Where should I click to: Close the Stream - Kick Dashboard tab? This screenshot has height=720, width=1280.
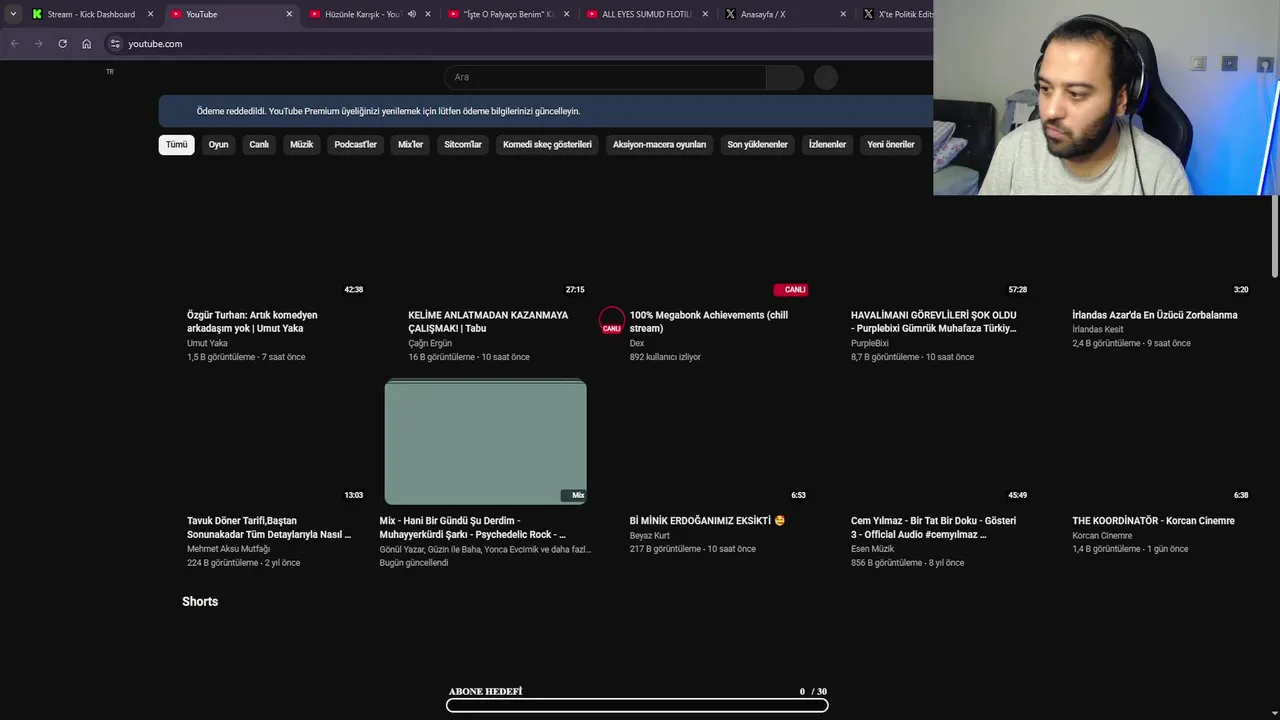click(151, 14)
